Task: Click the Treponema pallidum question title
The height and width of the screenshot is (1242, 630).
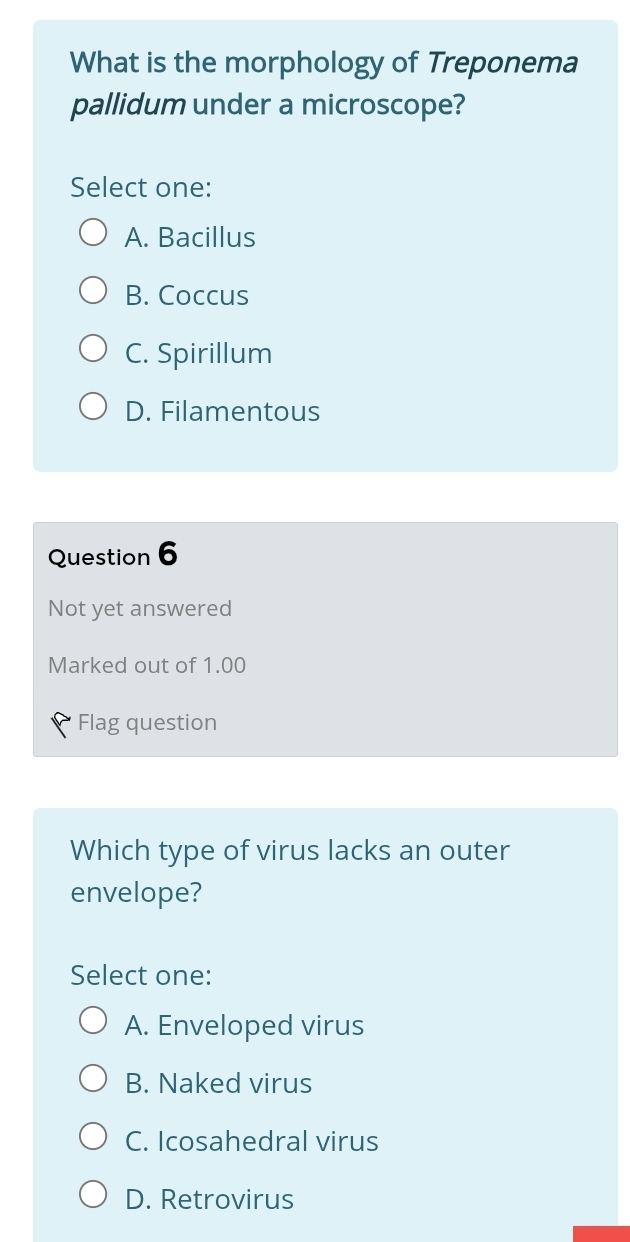Action: [x=323, y=83]
